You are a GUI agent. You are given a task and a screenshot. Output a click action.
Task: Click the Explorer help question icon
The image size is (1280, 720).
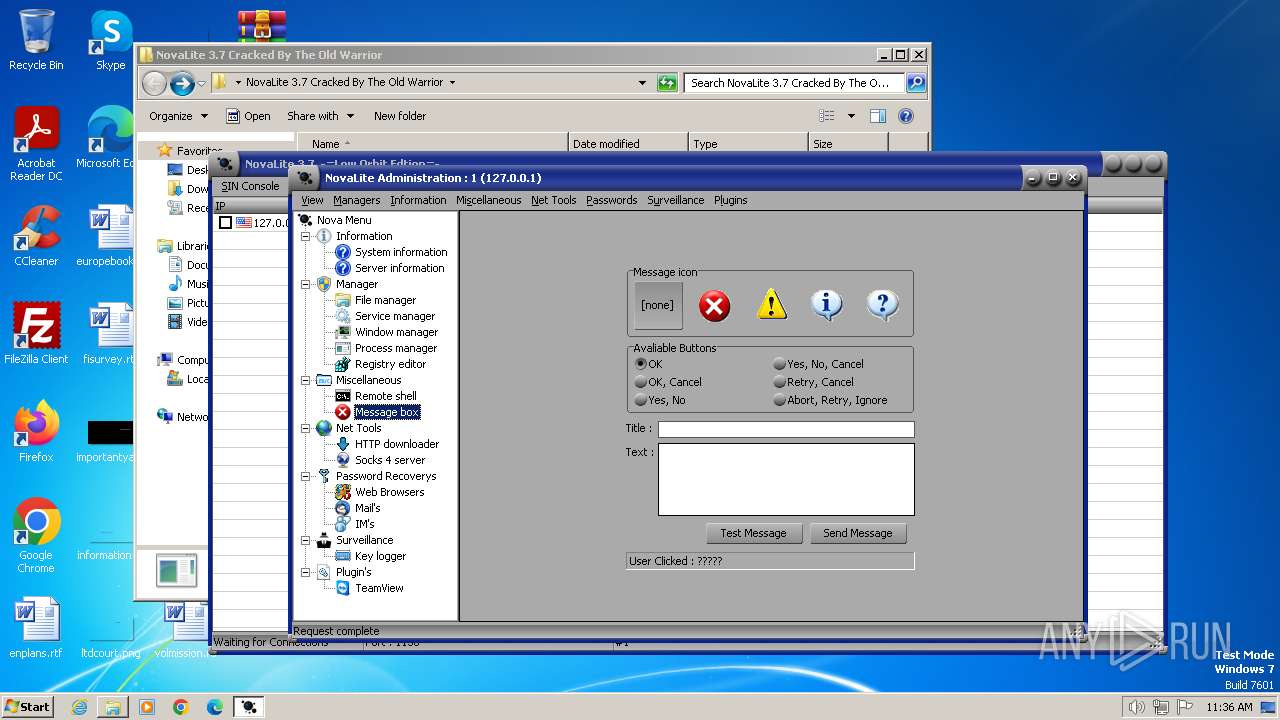[906, 116]
